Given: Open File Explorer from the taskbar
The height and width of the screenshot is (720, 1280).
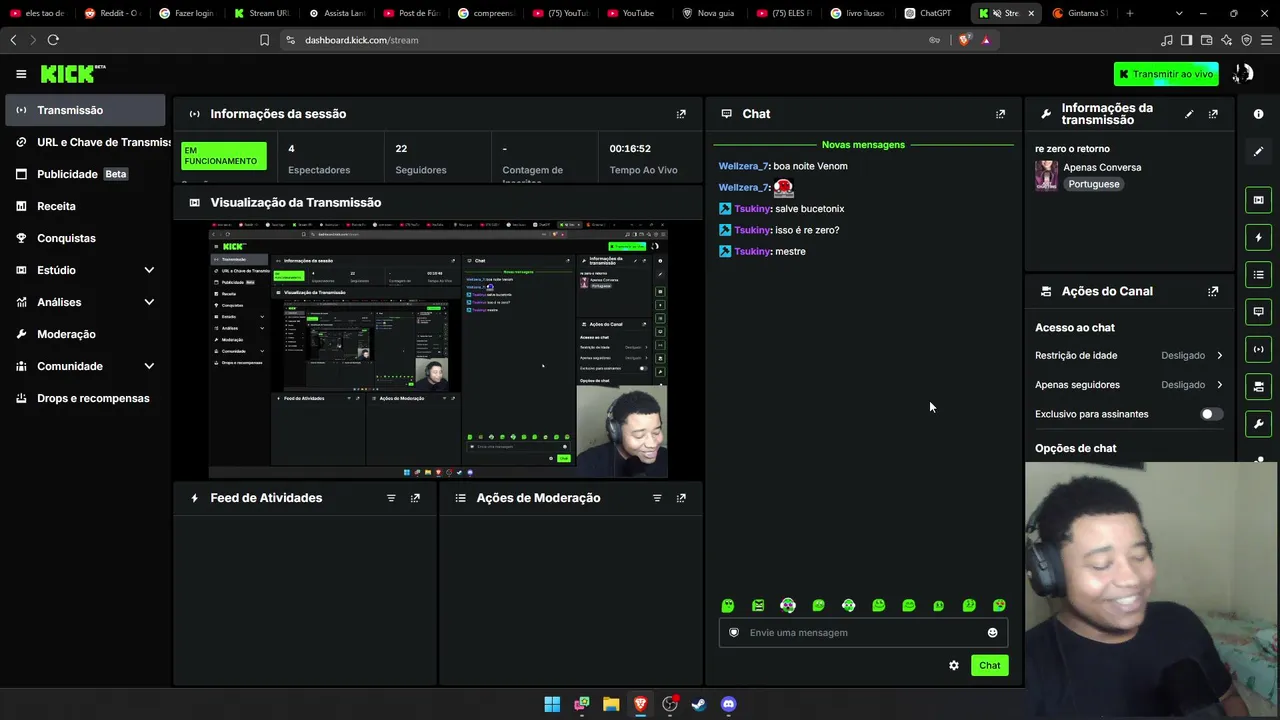Looking at the screenshot, I should coord(611,704).
